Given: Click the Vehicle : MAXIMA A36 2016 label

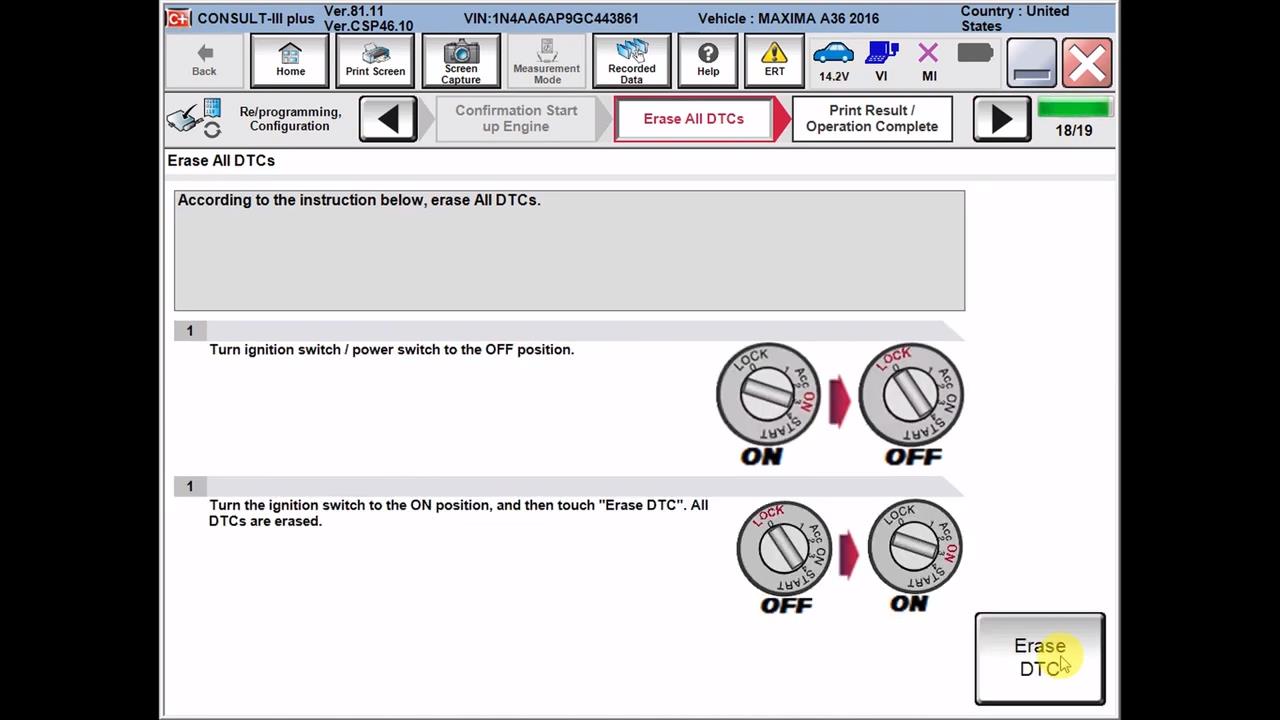Looking at the screenshot, I should coord(789,18).
